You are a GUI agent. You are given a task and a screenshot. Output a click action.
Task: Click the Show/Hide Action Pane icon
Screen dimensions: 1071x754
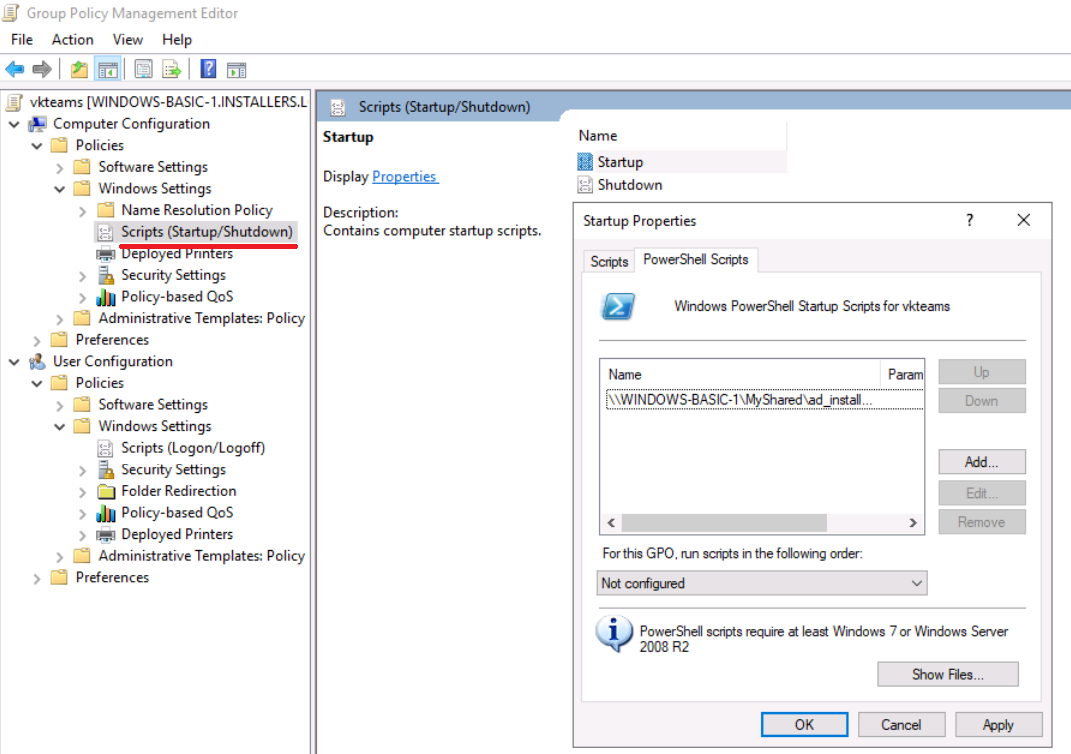coord(236,69)
